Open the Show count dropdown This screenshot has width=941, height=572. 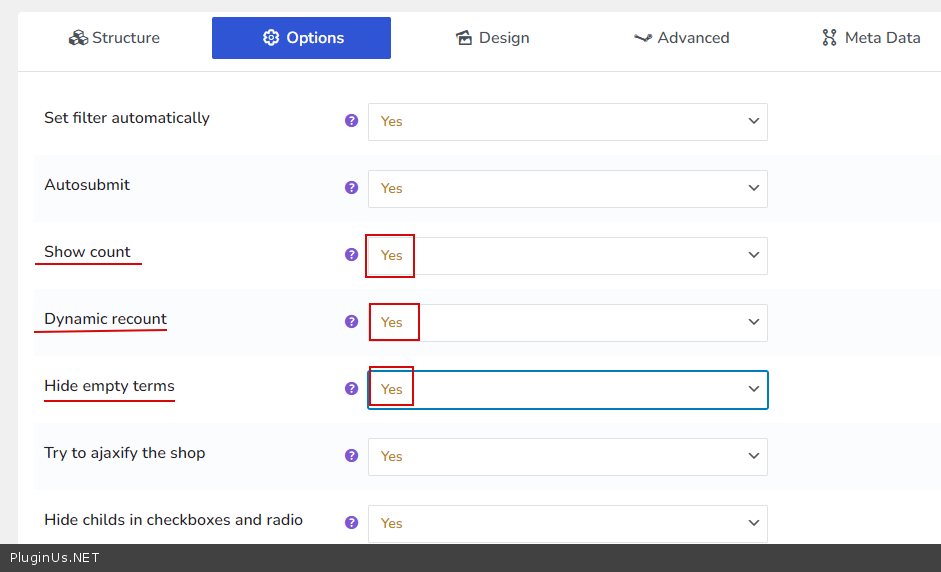(x=567, y=255)
